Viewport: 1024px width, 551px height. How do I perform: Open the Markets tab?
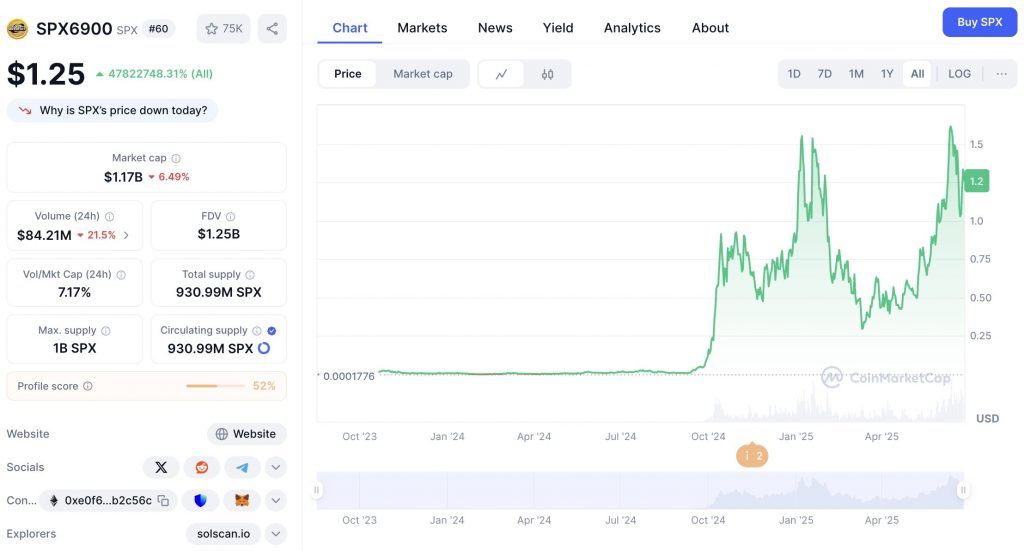click(x=422, y=28)
